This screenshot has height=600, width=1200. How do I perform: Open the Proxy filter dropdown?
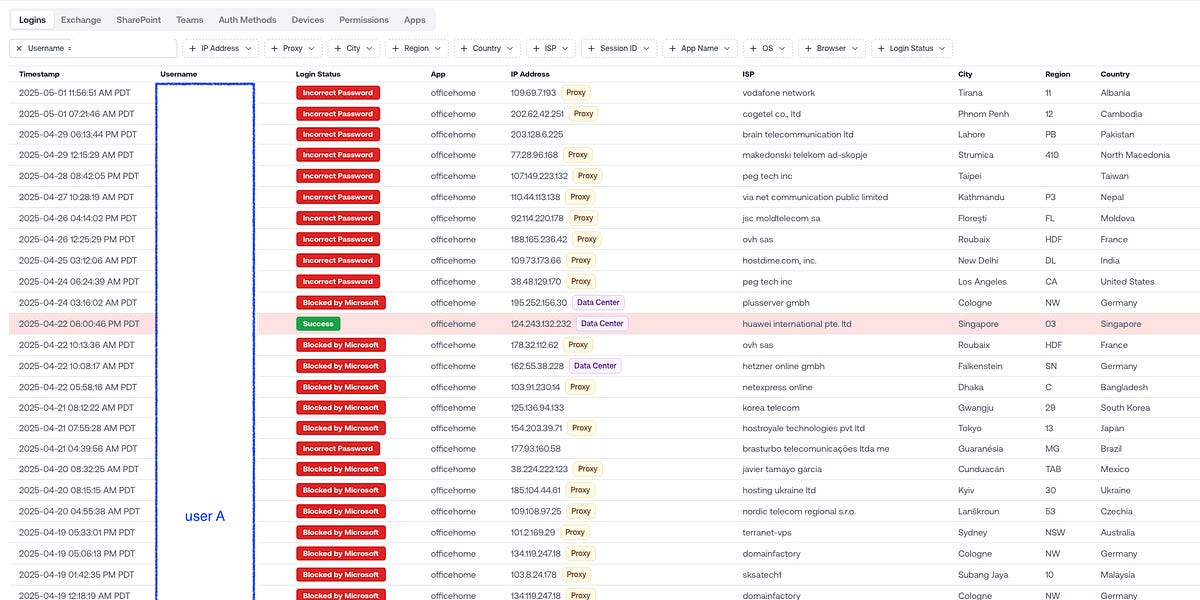(x=293, y=48)
